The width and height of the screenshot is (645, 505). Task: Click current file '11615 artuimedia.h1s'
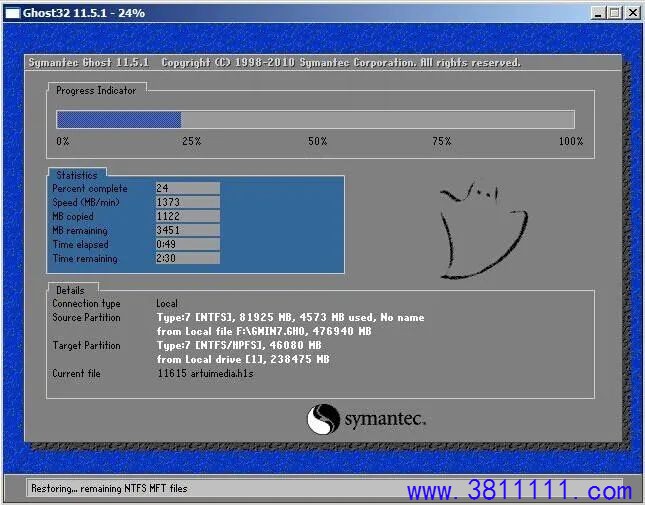coord(205,373)
